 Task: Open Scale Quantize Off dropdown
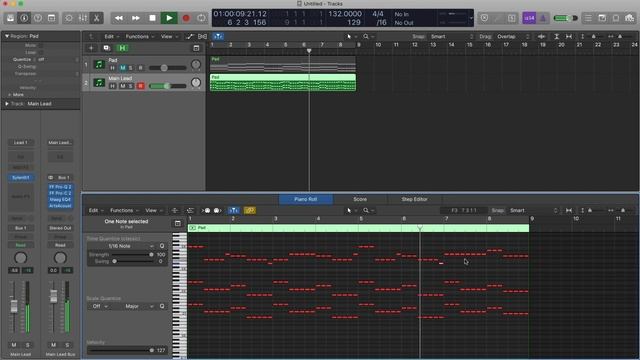pyautogui.click(x=99, y=306)
